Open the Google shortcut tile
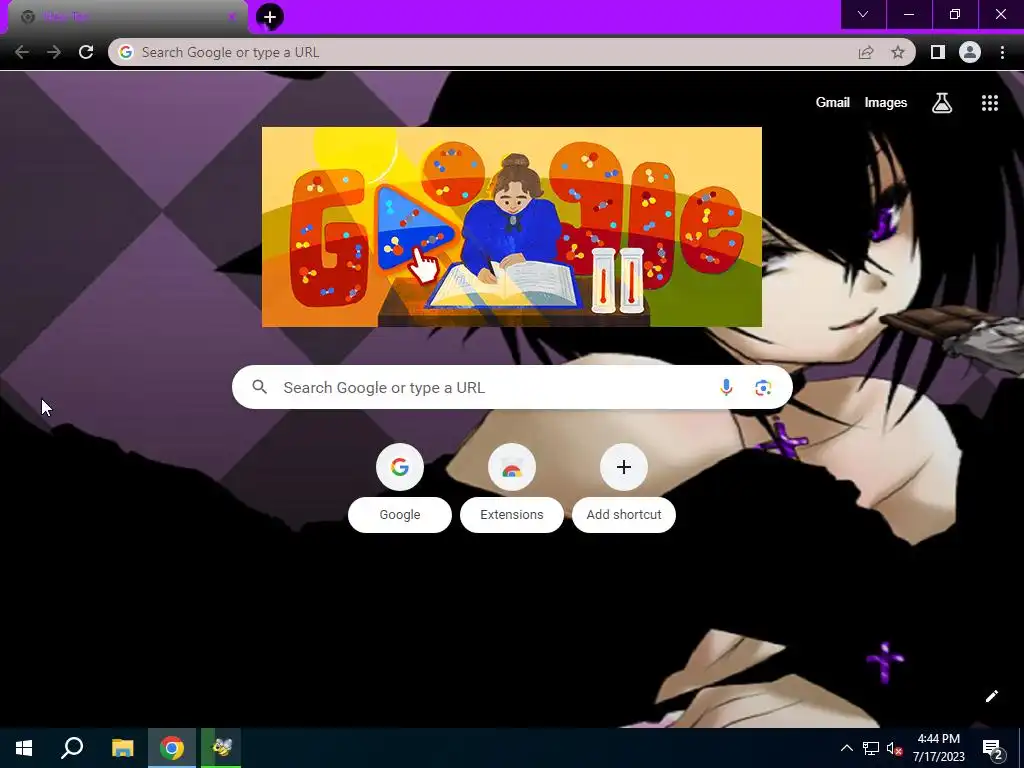The width and height of the screenshot is (1024, 768). point(400,467)
